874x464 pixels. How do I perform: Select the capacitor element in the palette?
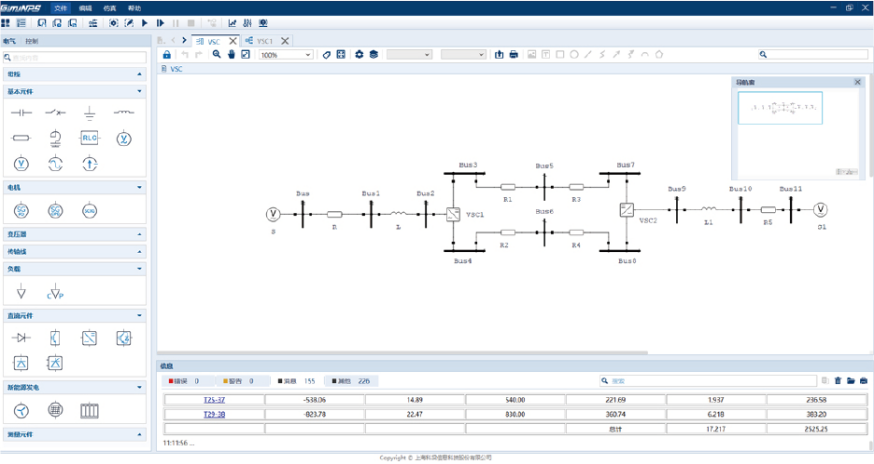(x=22, y=113)
